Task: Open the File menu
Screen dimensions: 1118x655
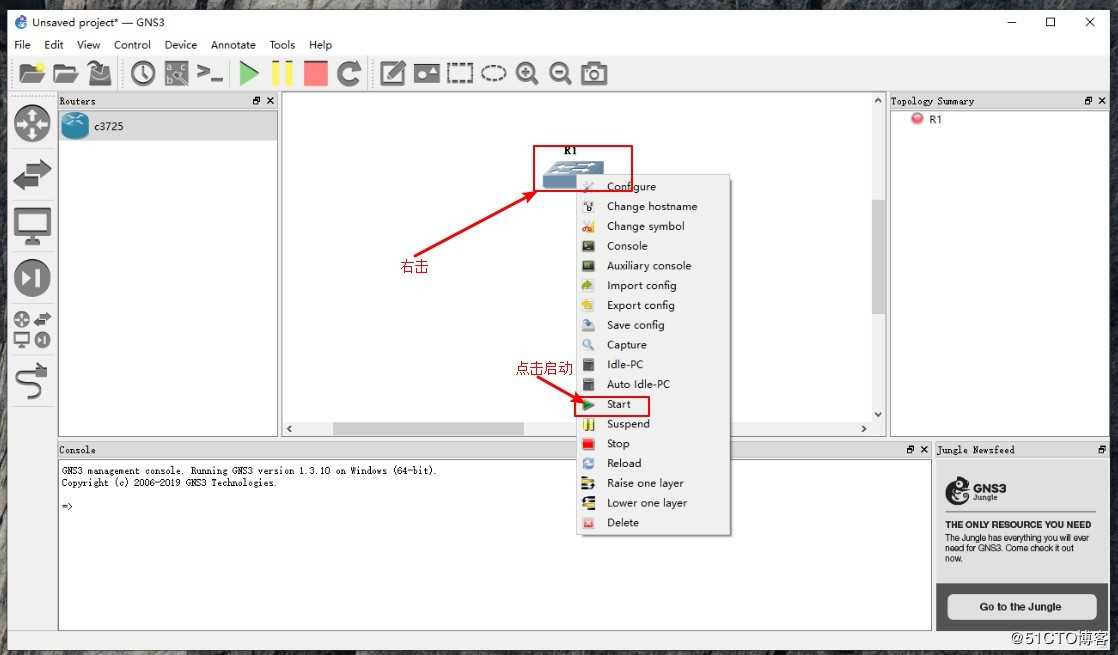Action: point(22,44)
